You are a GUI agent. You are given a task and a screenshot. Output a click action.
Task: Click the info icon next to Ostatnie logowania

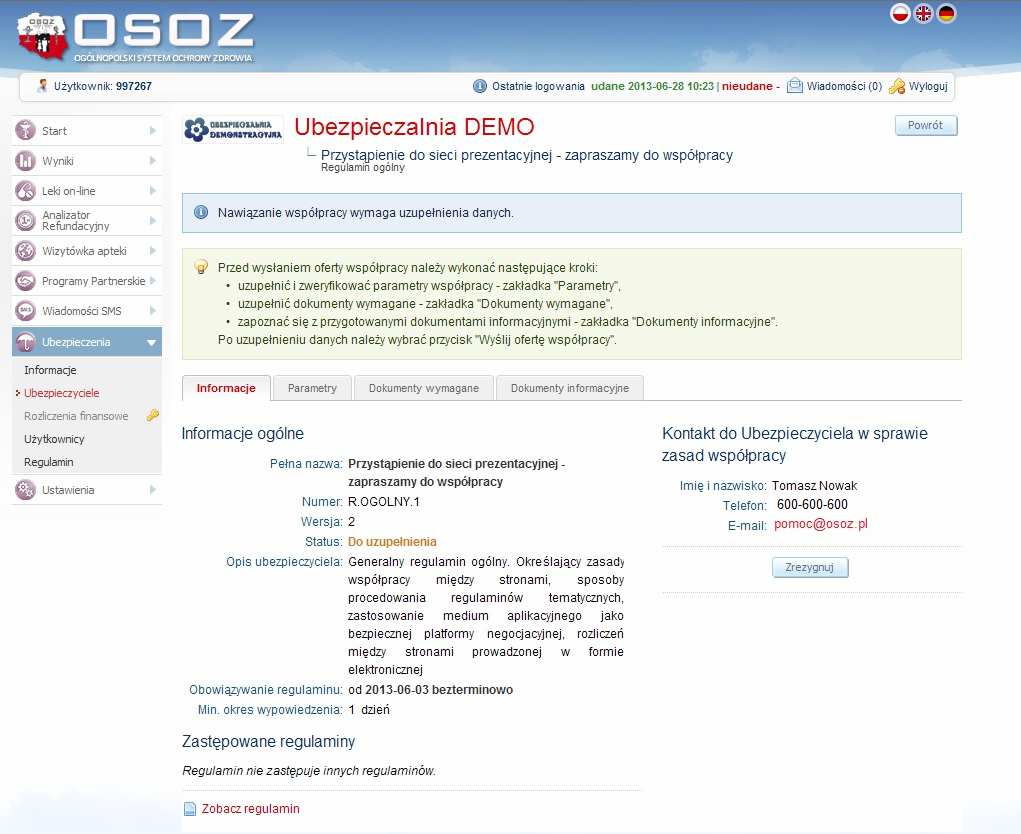480,86
